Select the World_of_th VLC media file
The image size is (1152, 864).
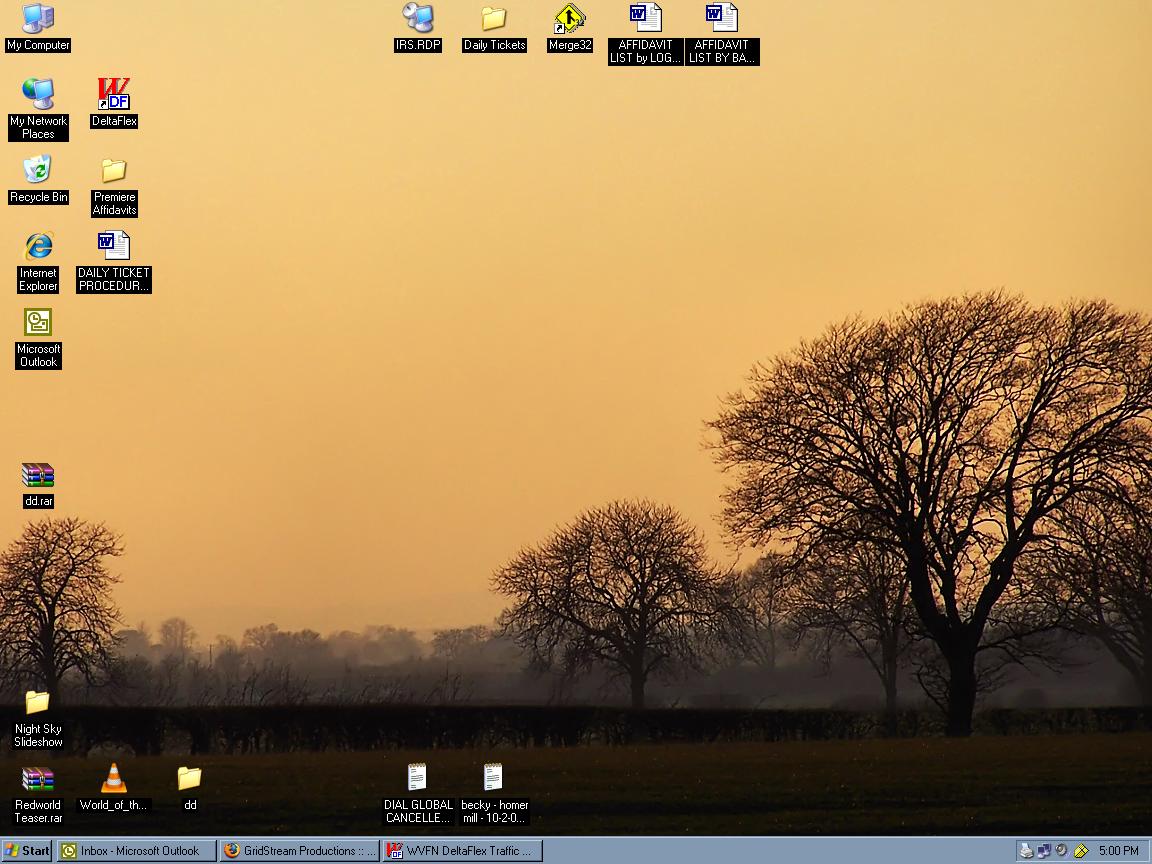pyautogui.click(x=114, y=778)
